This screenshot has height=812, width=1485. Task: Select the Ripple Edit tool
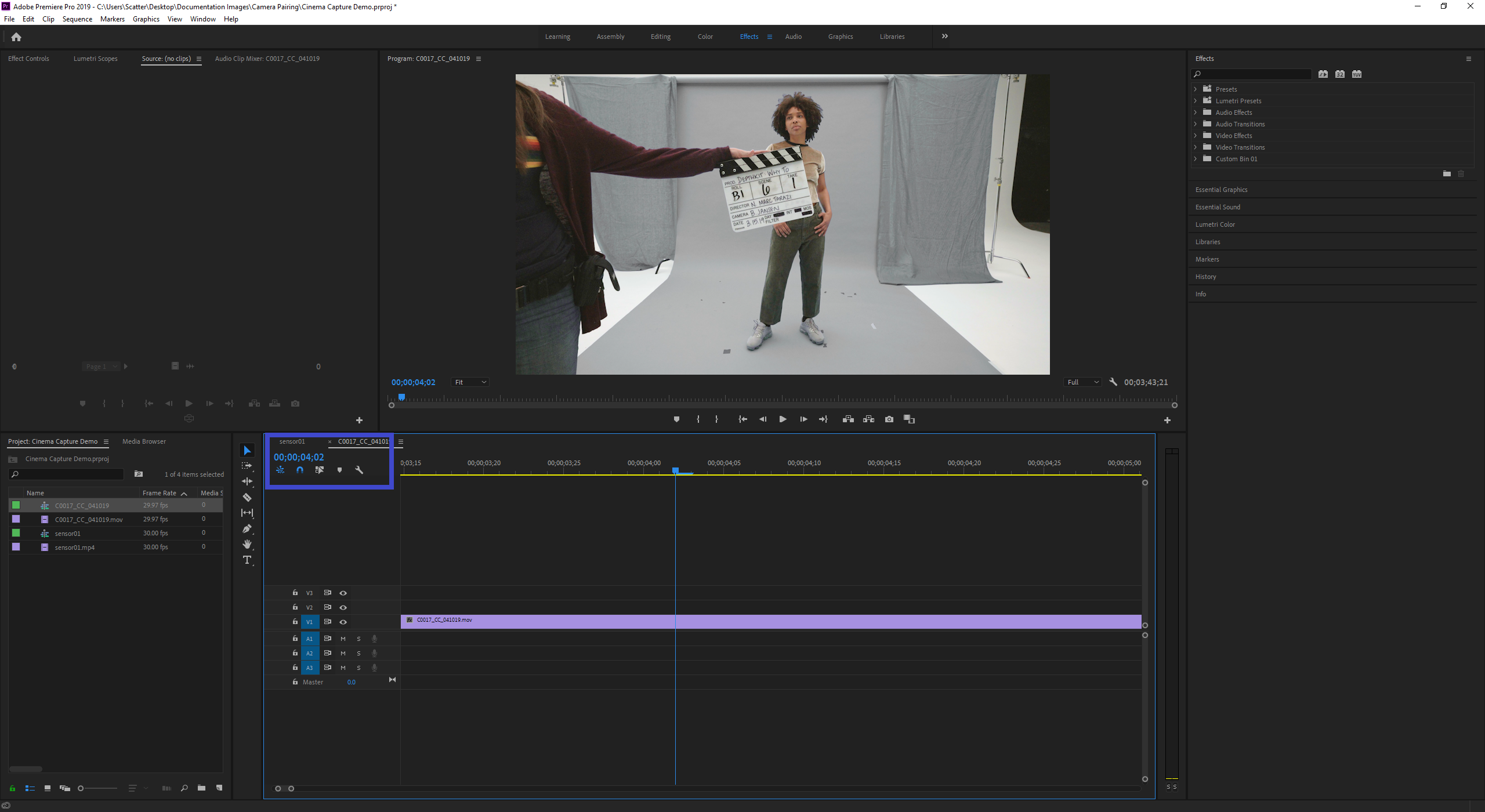coord(247,482)
